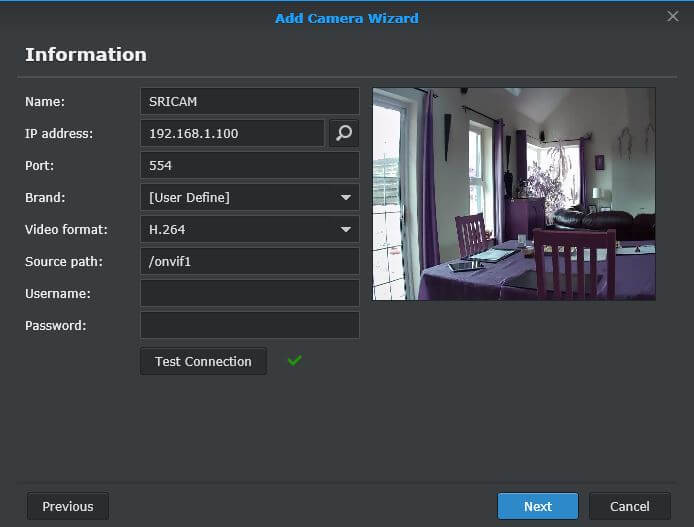Close the Add Camera Wizard dialog
694x527 pixels.
(672, 16)
